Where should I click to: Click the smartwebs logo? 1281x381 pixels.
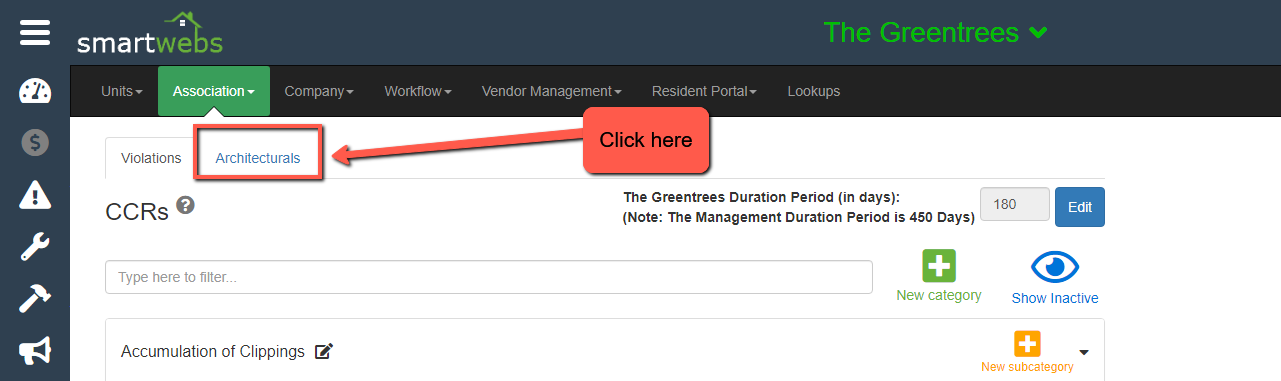(x=150, y=33)
